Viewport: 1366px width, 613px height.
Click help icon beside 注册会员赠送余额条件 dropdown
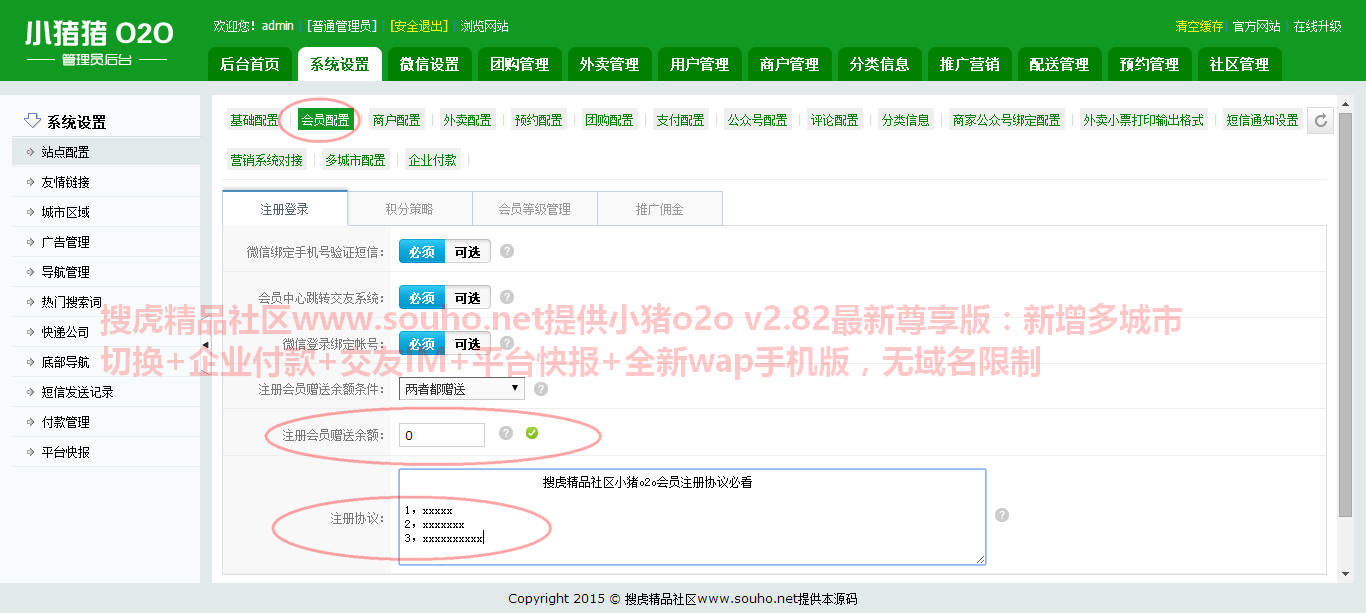541,389
